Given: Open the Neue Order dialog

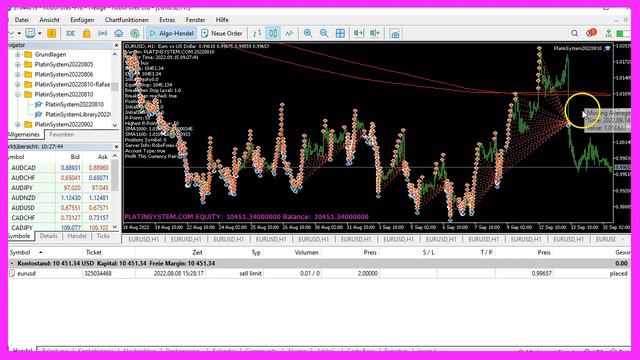Looking at the screenshot, I should pos(222,33).
